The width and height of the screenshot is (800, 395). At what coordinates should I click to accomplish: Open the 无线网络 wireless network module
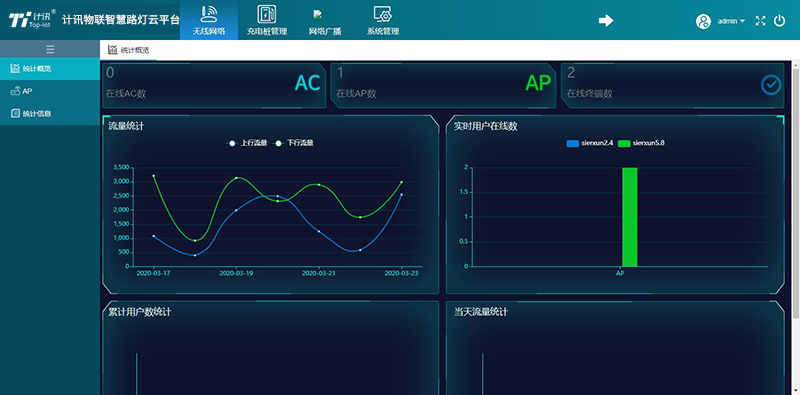209,20
